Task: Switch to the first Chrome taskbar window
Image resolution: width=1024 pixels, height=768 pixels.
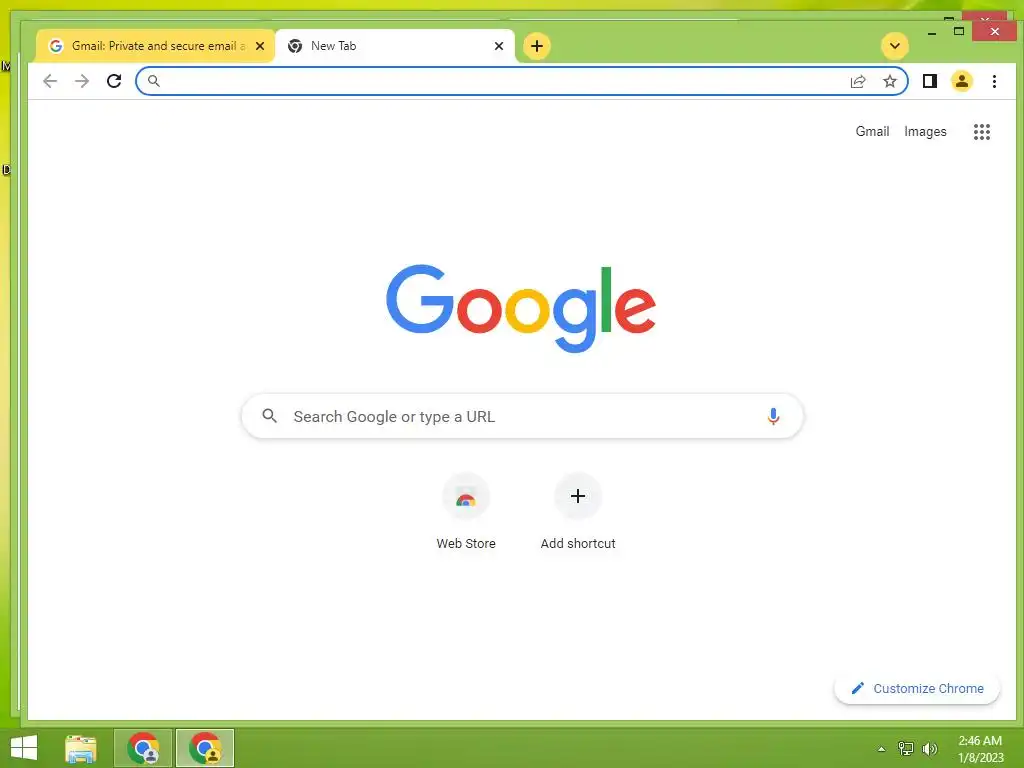Action: click(x=143, y=748)
